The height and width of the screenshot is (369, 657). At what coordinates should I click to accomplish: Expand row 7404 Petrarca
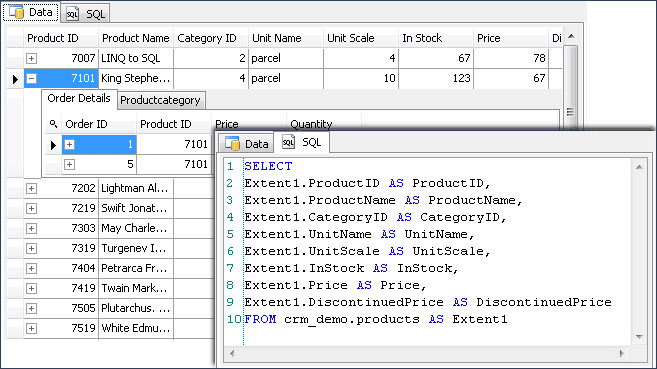(31, 268)
